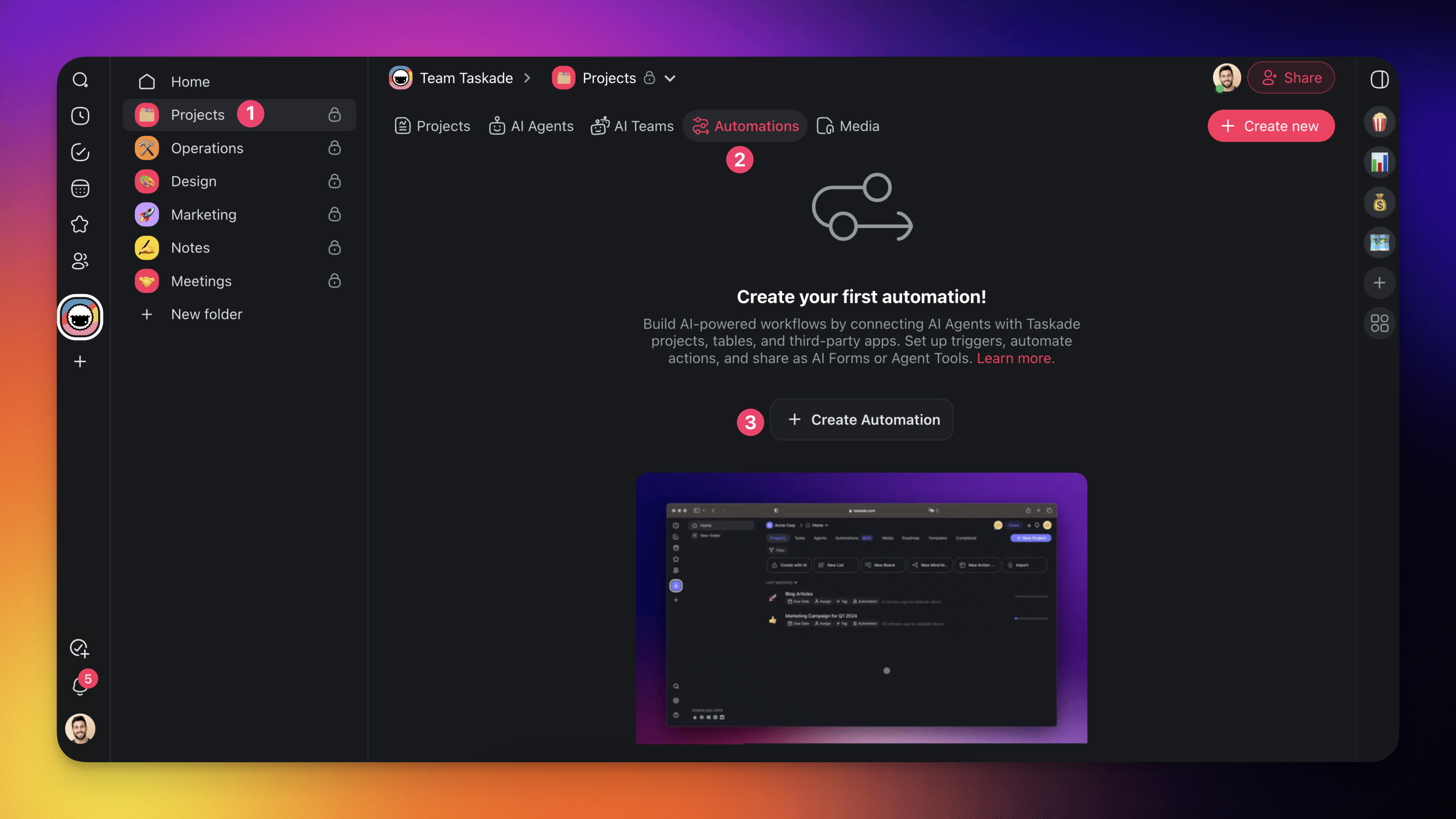Expand the Projects folder dropdown chevron
This screenshot has height=819, width=1456.
[670, 79]
